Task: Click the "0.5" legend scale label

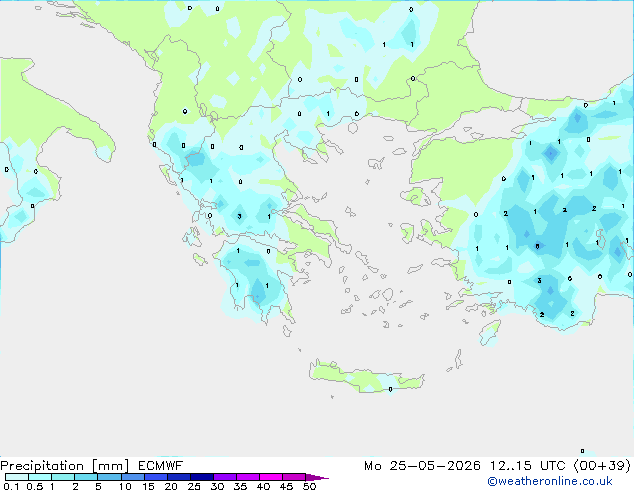Action: point(35,486)
